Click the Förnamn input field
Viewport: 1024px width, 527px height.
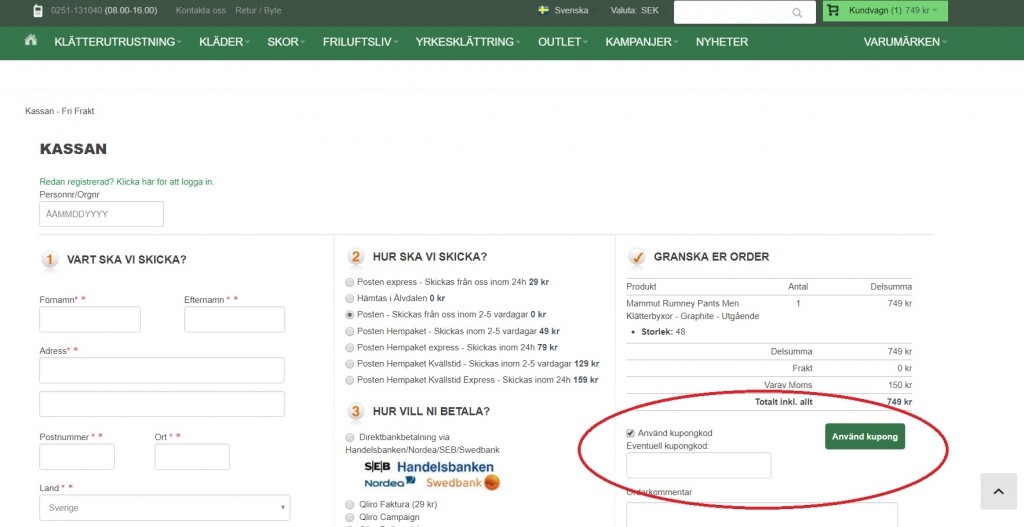(x=90, y=319)
